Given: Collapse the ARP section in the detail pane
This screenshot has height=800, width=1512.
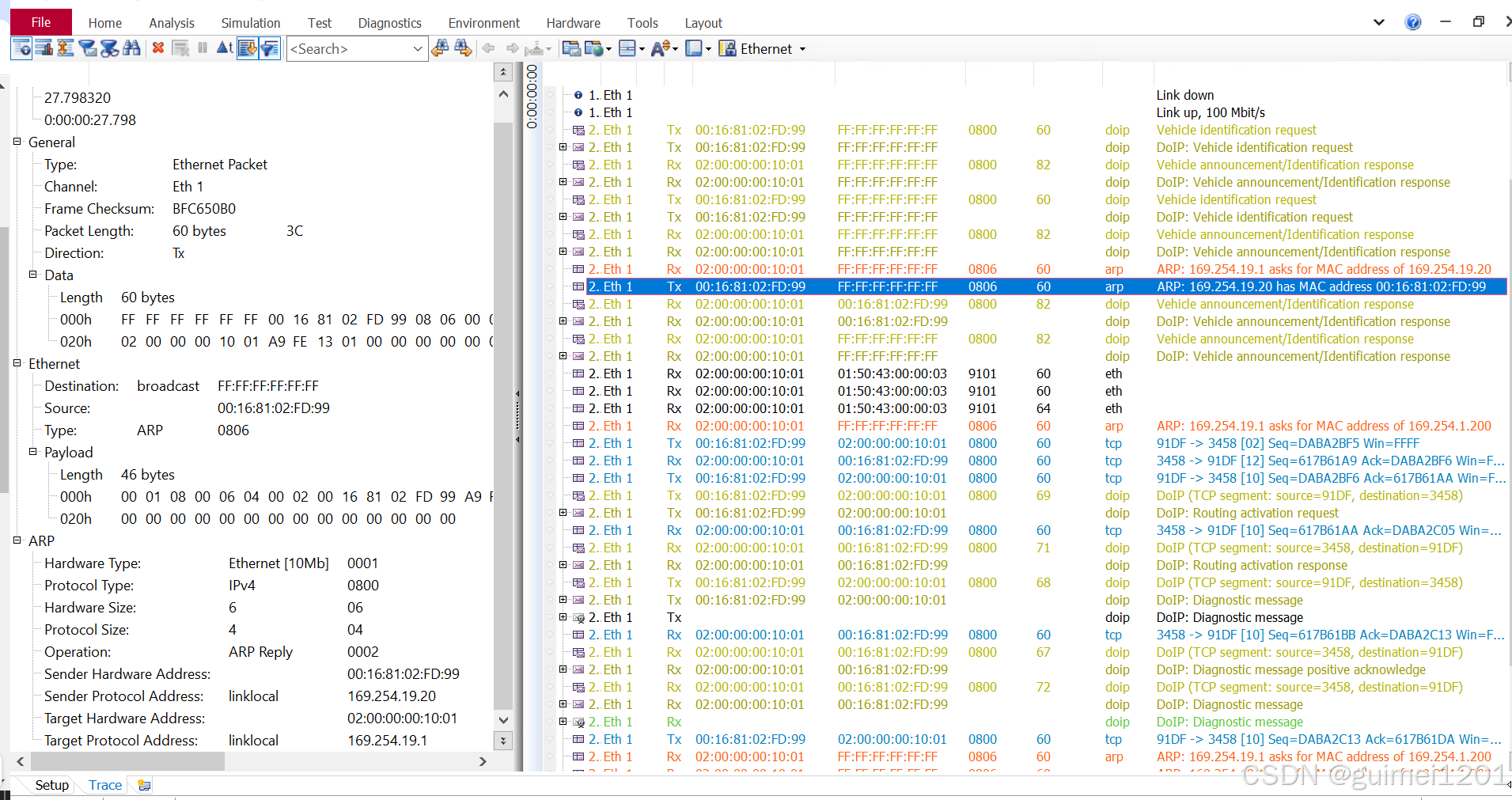Looking at the screenshot, I should (17, 540).
